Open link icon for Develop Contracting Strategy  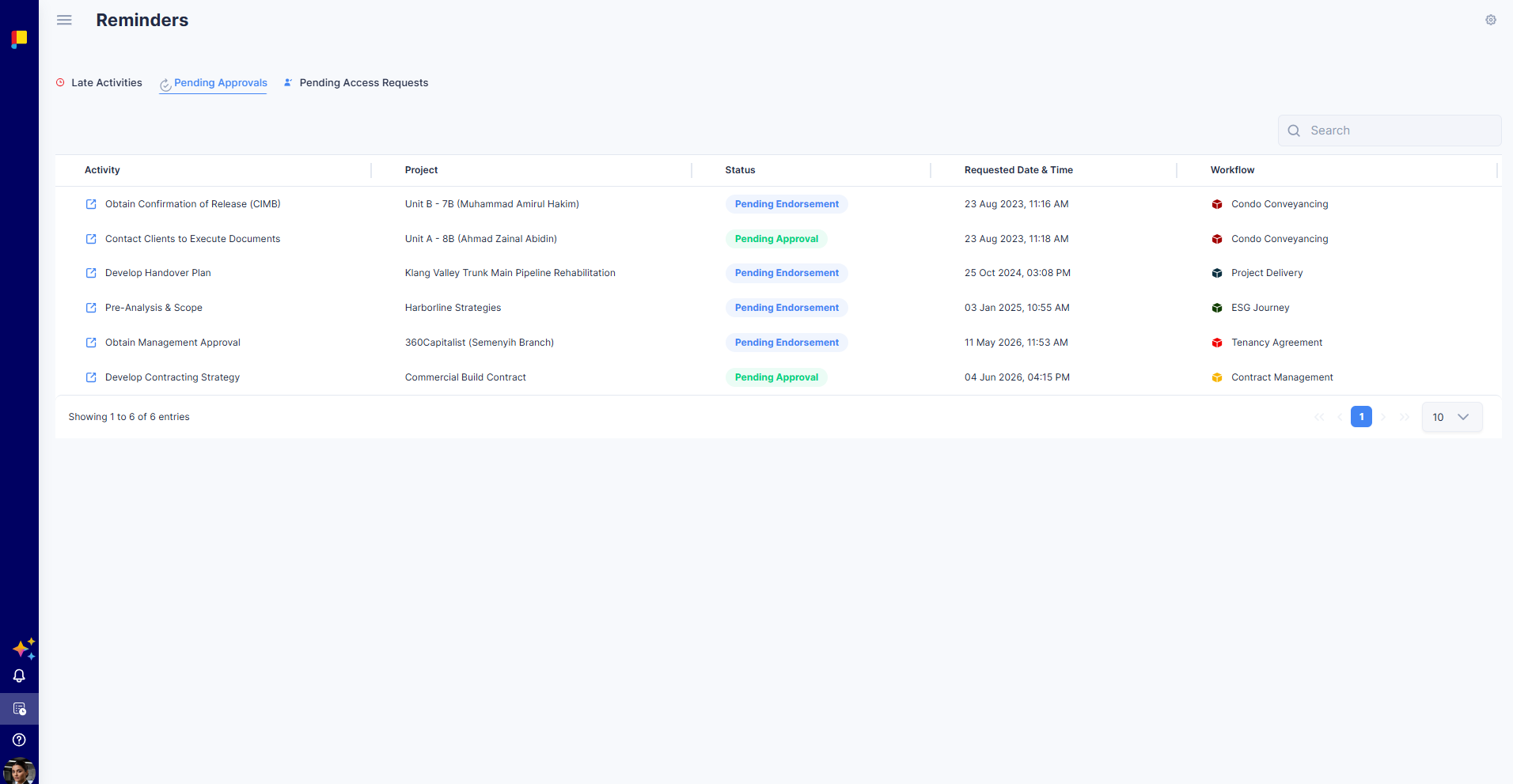pyautogui.click(x=91, y=377)
